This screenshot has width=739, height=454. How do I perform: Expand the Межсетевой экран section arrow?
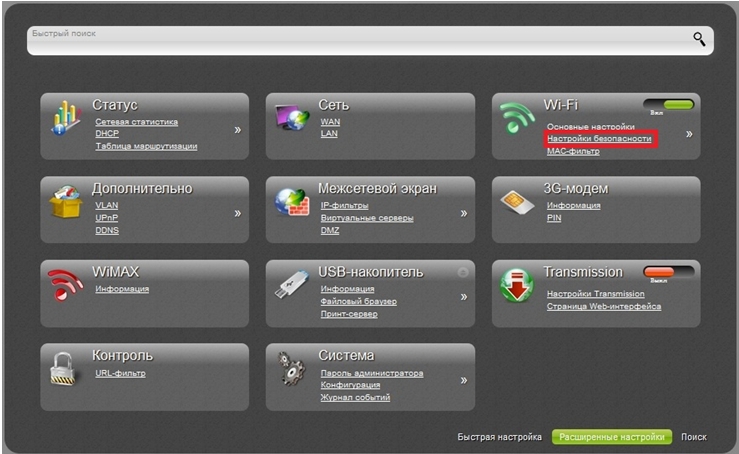pyautogui.click(x=463, y=213)
